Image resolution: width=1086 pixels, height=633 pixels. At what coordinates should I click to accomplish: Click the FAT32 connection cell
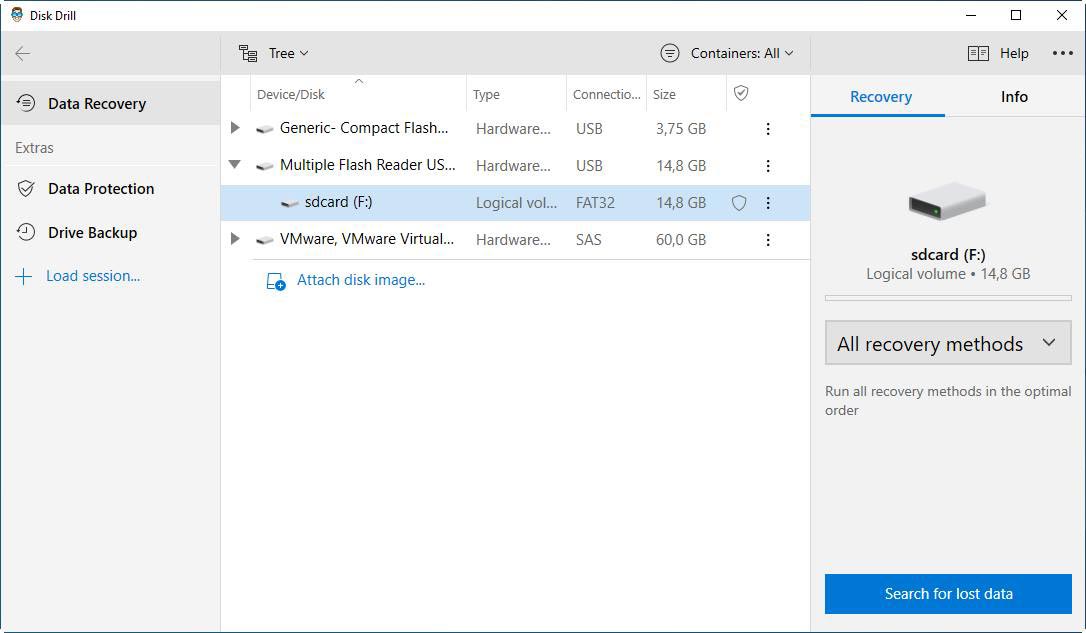(x=595, y=203)
